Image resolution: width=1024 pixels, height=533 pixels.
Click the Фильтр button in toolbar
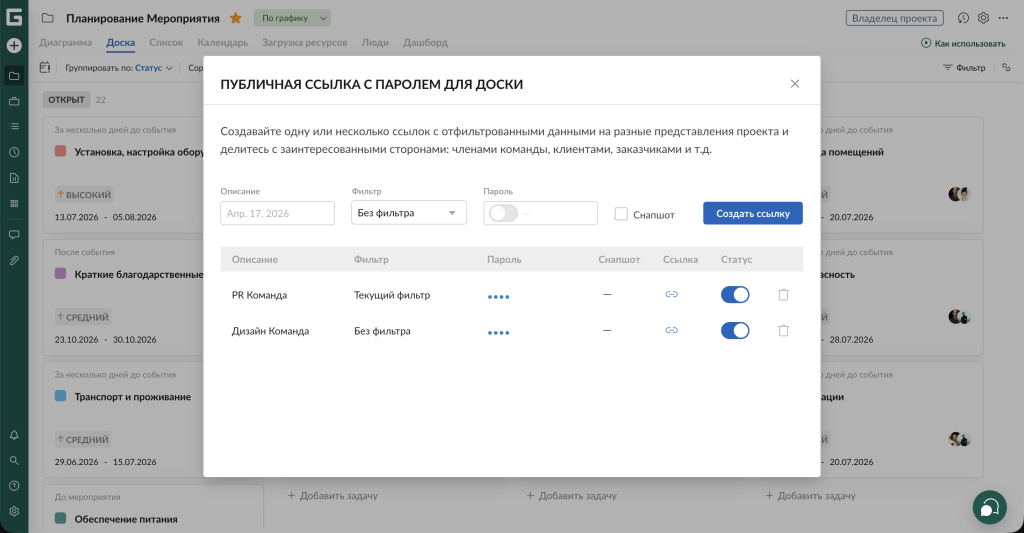965,67
